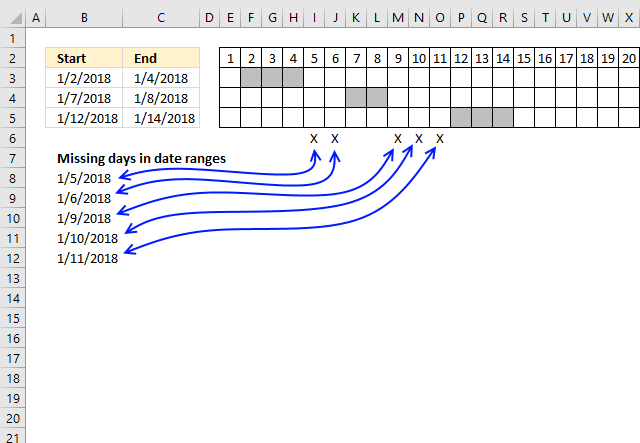Select the gray cell under day 2

pos(251,78)
